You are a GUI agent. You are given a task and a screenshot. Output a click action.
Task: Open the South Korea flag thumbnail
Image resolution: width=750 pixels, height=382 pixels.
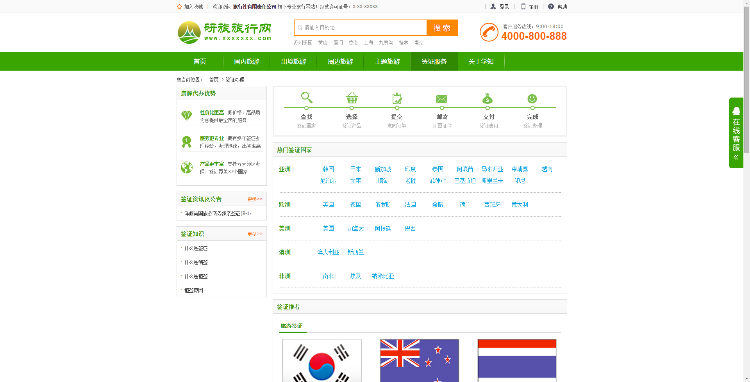point(322,360)
